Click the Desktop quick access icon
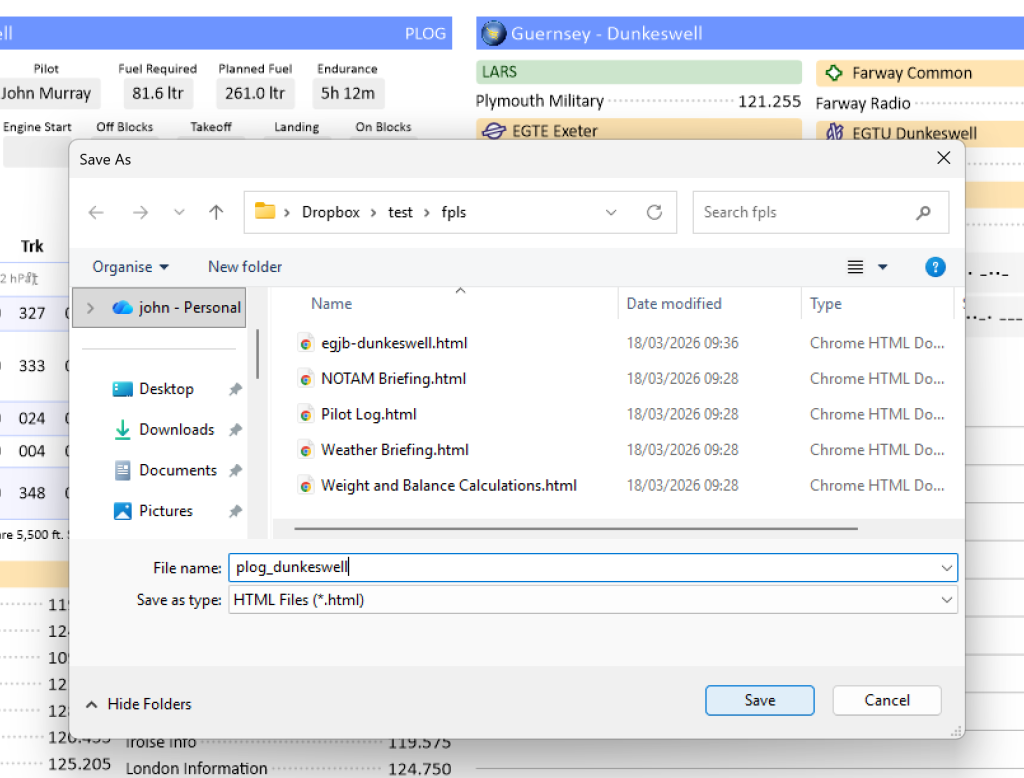The image size is (1024, 778). [x=123, y=389]
